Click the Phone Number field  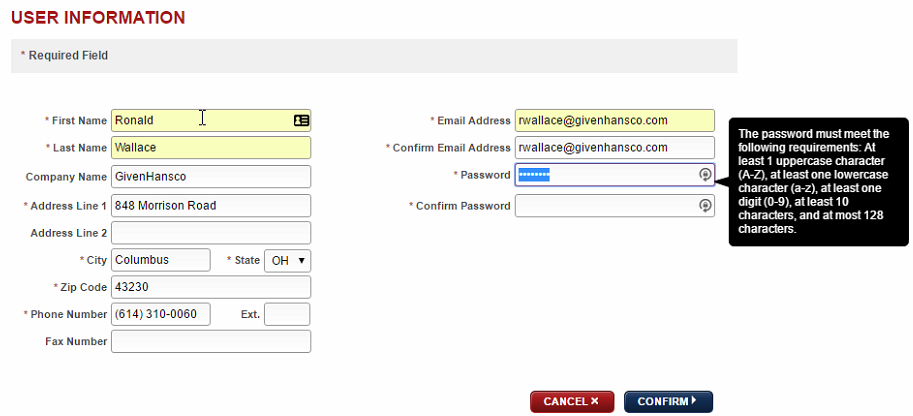[161, 314]
